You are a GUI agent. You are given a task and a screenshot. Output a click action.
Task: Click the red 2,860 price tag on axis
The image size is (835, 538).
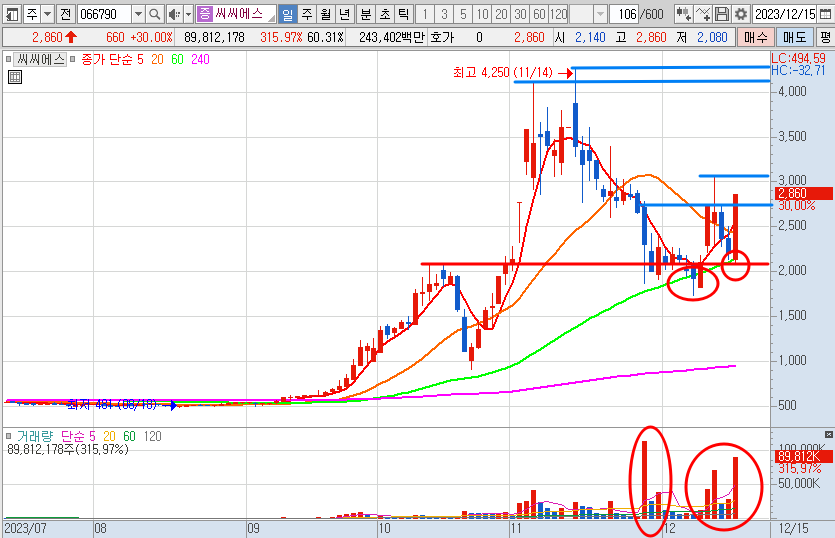point(804,193)
